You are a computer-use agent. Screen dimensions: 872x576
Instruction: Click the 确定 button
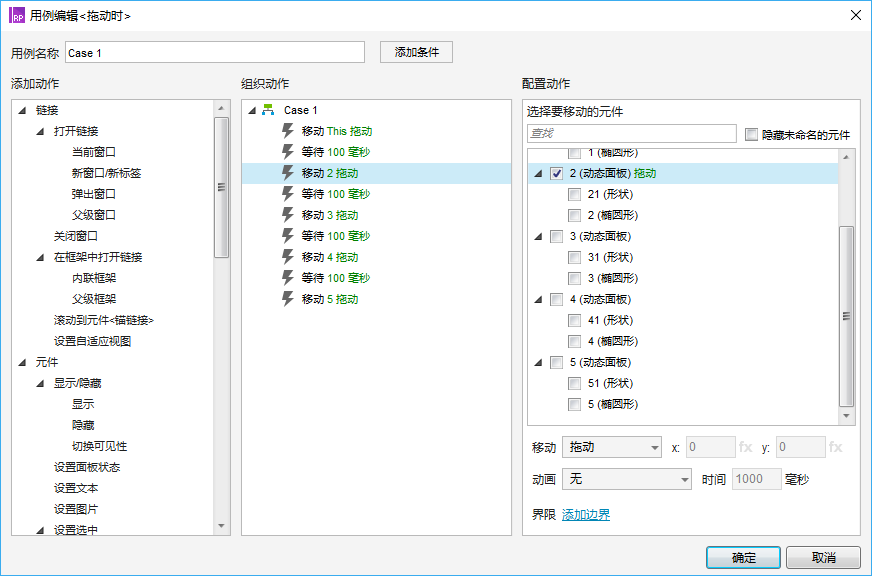coord(743,557)
